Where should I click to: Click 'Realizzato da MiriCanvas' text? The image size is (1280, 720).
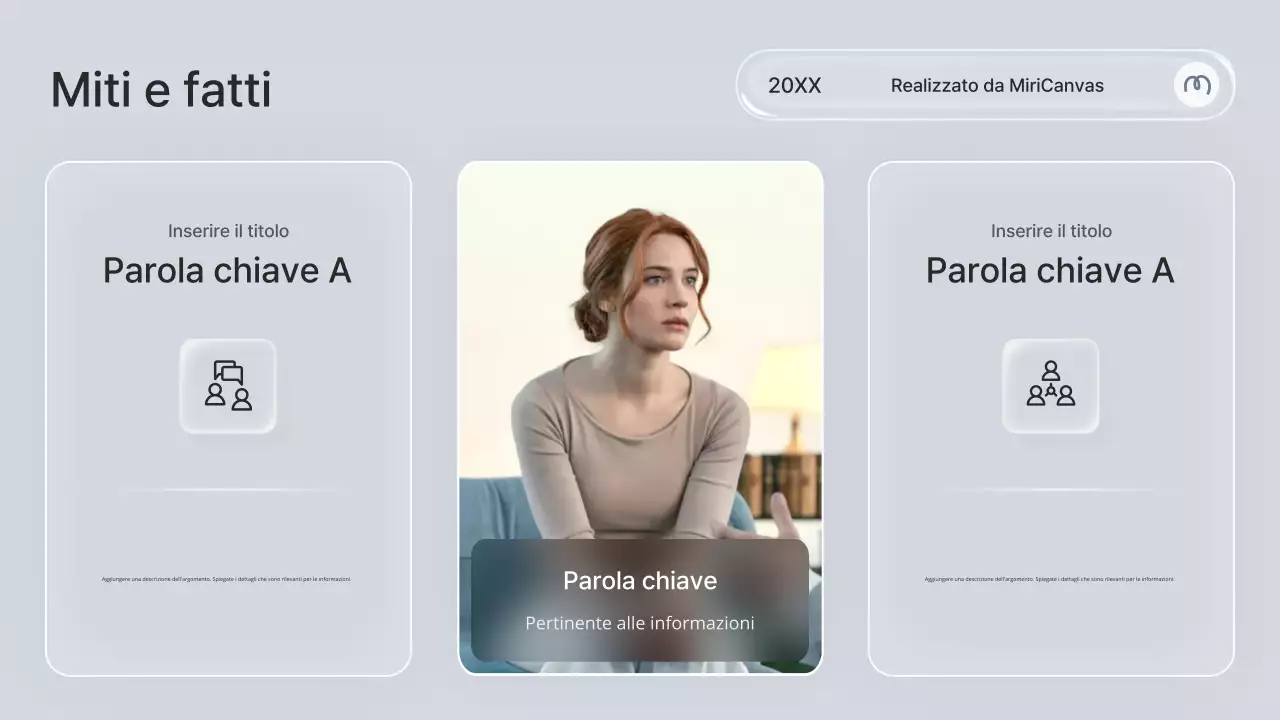[997, 86]
